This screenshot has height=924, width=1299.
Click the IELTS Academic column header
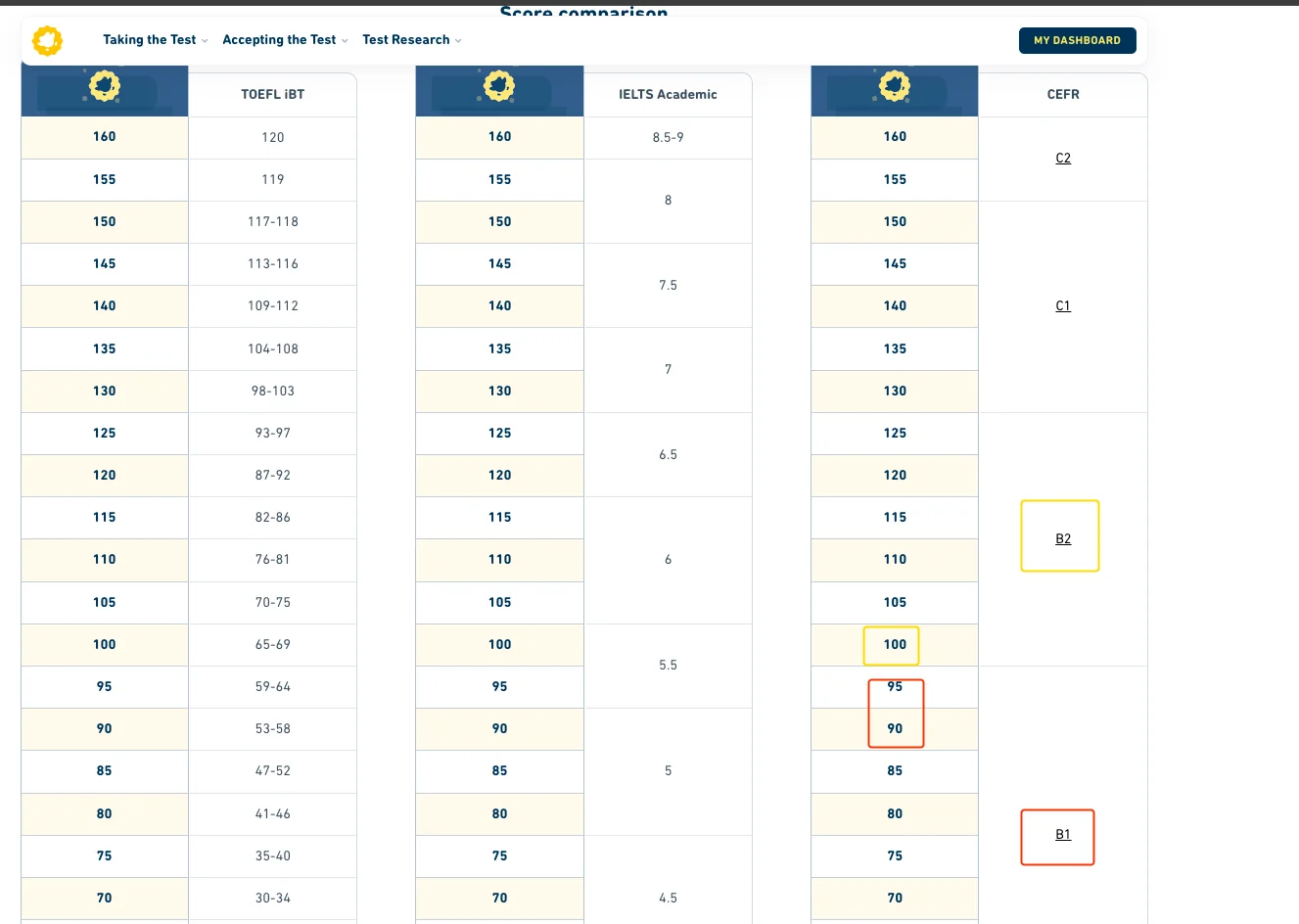point(668,95)
